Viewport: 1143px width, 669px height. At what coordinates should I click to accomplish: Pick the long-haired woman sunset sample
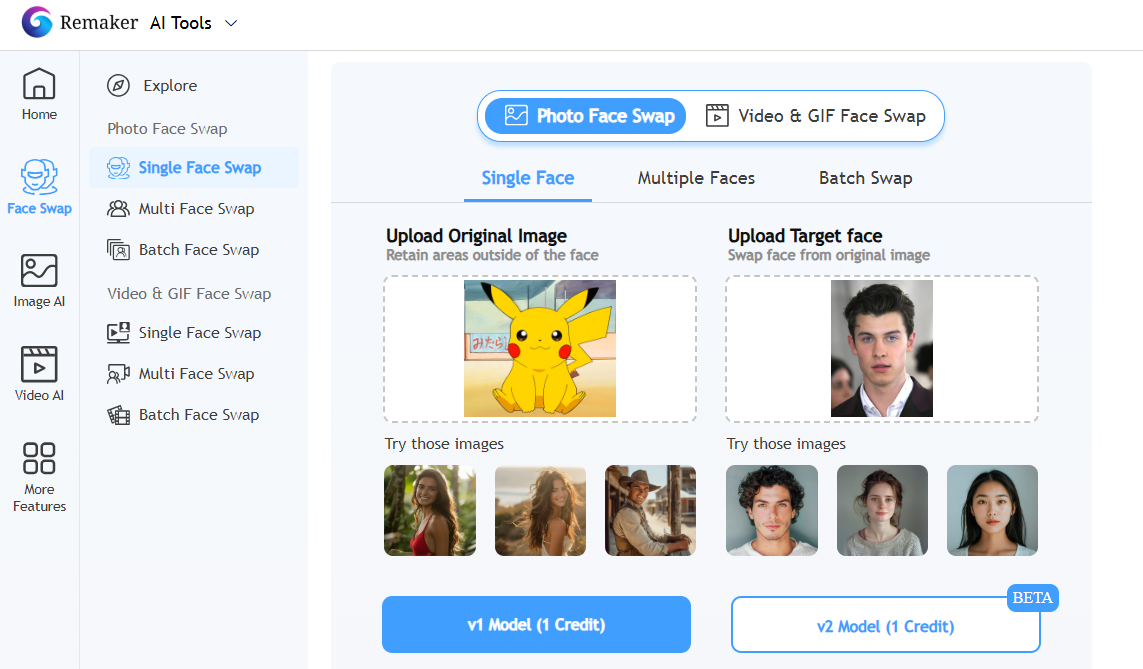[x=540, y=510]
